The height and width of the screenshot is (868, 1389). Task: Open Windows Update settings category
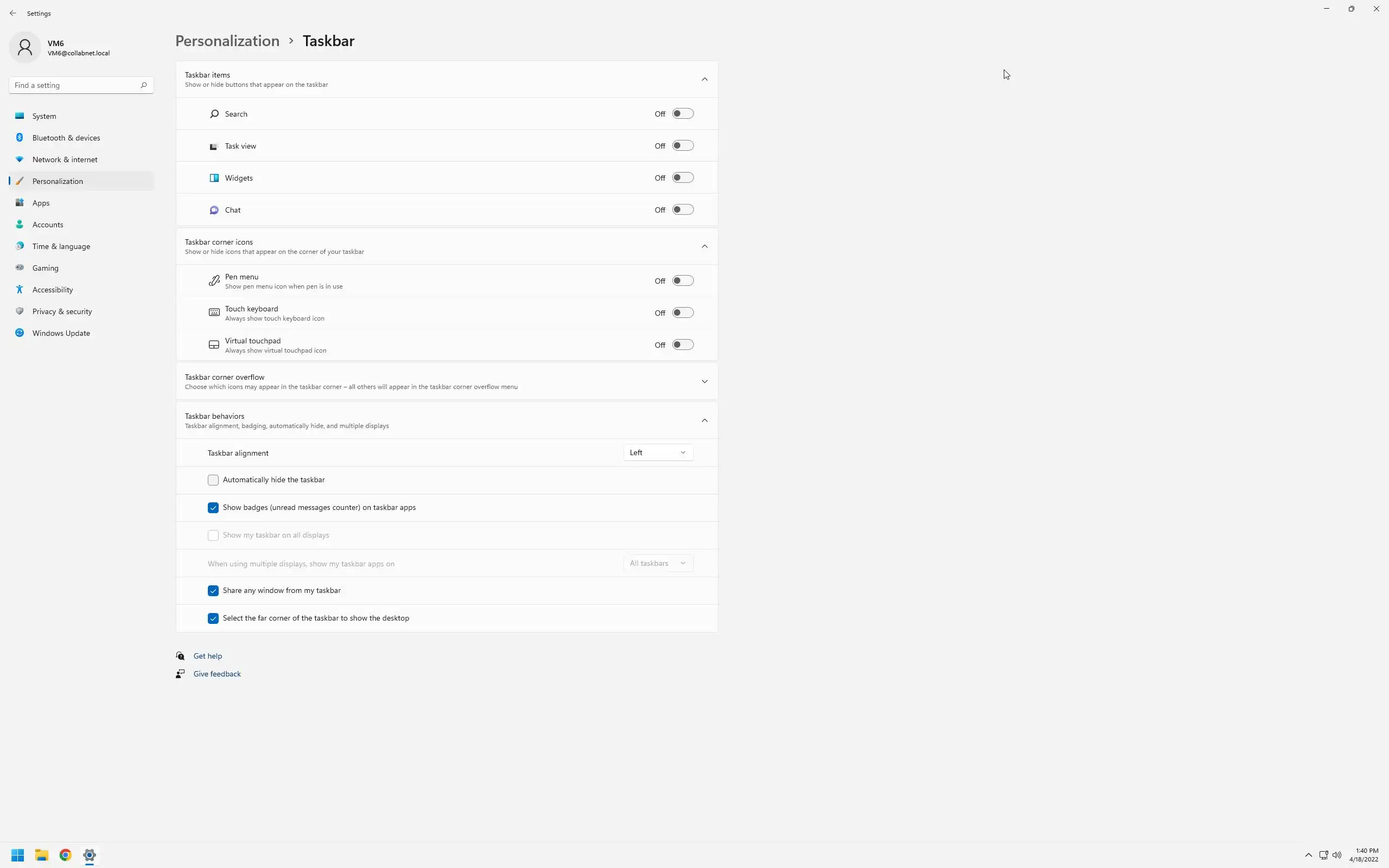tap(61, 333)
